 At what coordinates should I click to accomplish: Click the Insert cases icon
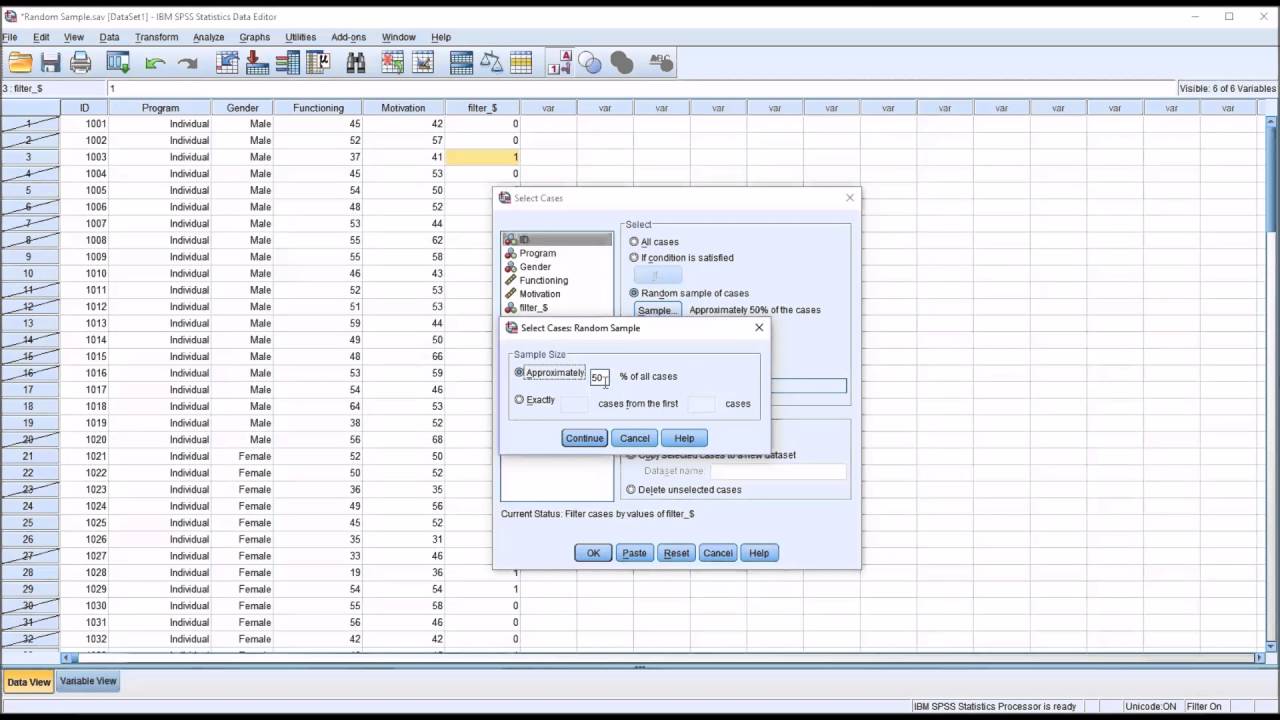[392, 63]
